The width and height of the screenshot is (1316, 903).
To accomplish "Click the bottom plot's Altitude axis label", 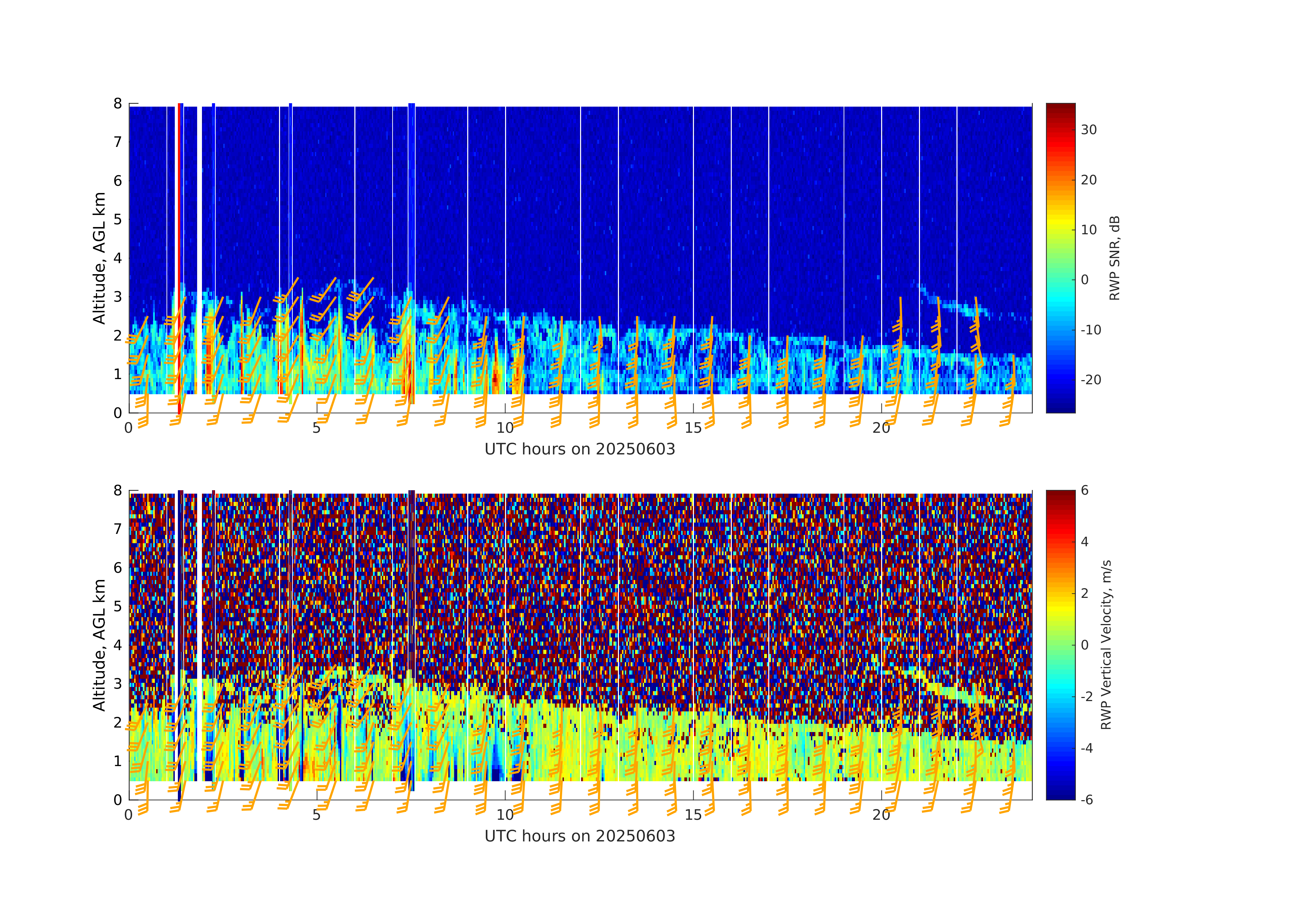I will [x=99, y=645].
